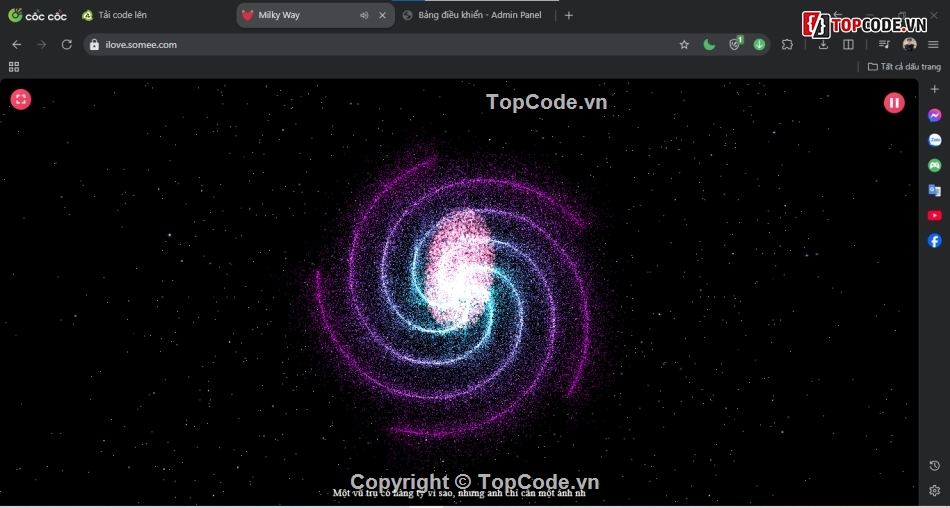The height and width of the screenshot is (508, 950).
Task: Open Messenger in the sidebar
Action: tap(934, 115)
